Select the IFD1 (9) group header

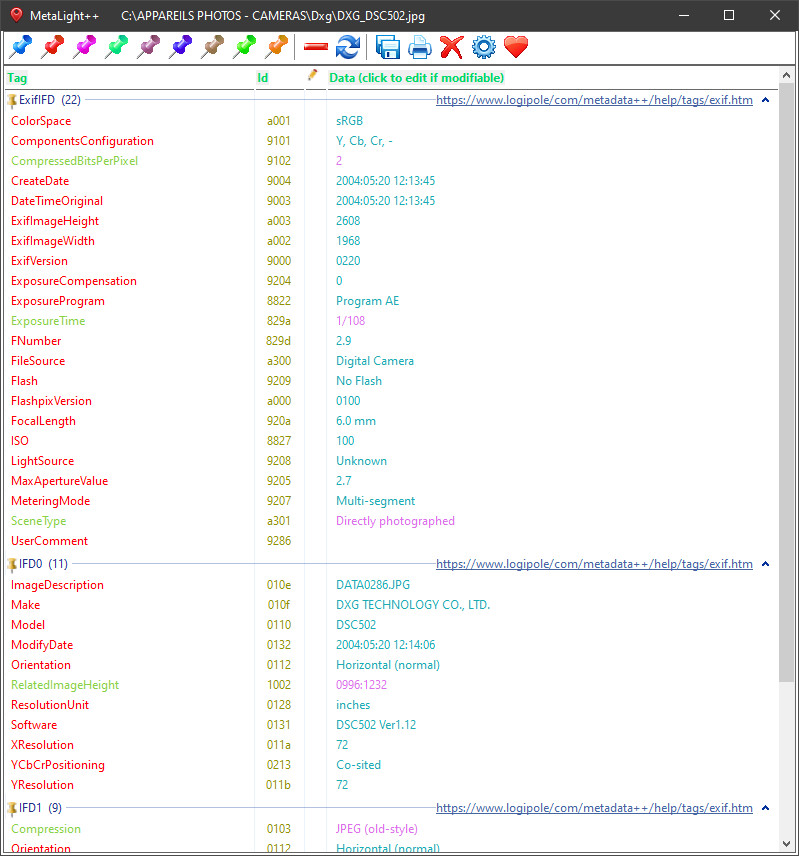40,808
